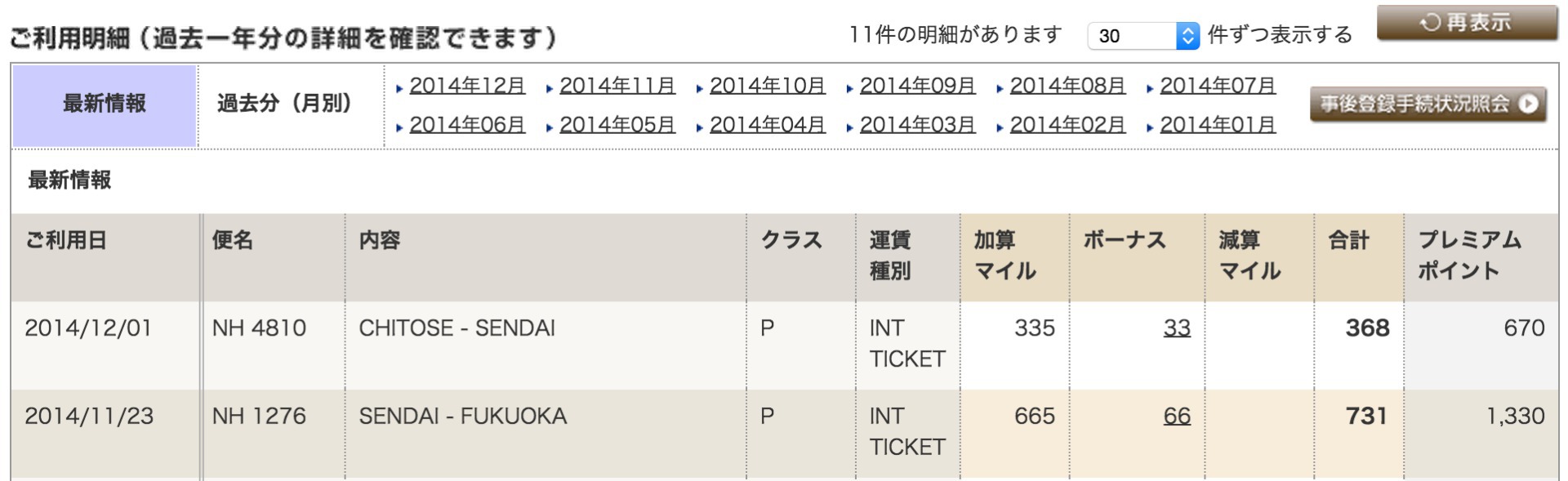This screenshot has width=1568, height=481.
Task: Click bonus miles link 33
Action: click(1177, 328)
